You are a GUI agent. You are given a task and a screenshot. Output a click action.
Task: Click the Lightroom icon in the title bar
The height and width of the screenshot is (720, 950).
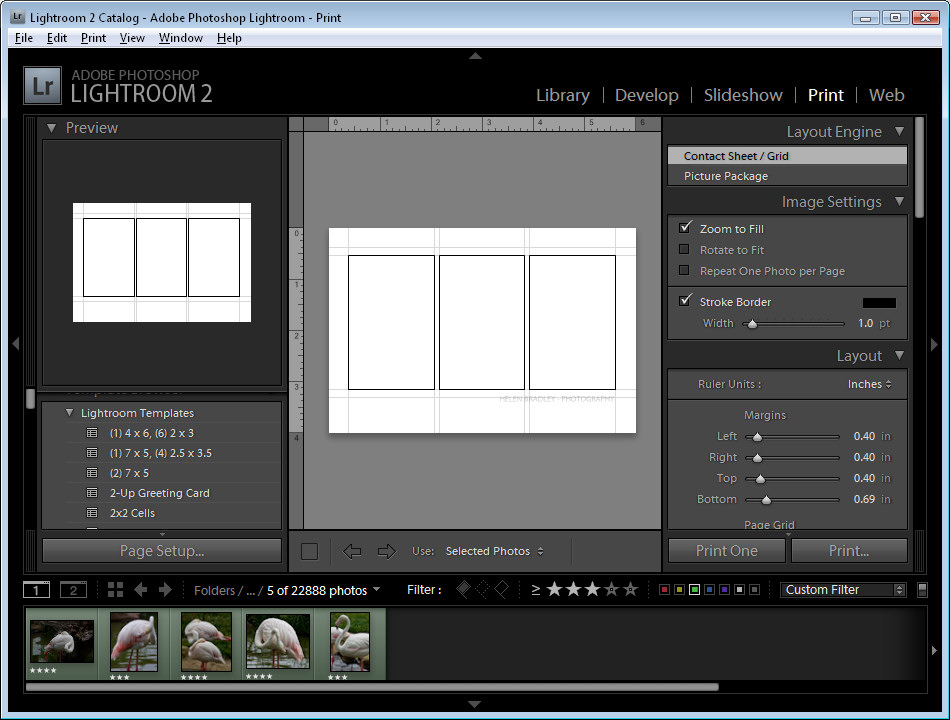tap(18, 17)
